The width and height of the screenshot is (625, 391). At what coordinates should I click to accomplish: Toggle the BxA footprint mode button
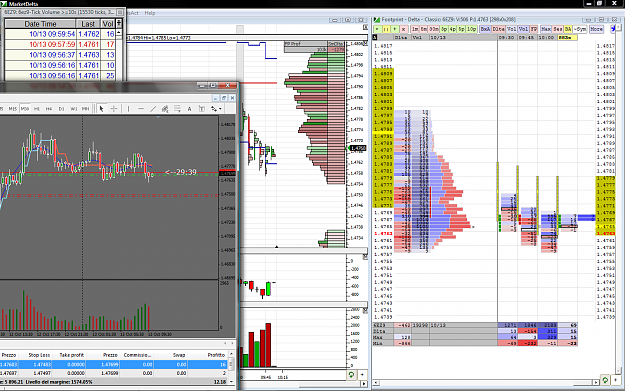(485, 29)
